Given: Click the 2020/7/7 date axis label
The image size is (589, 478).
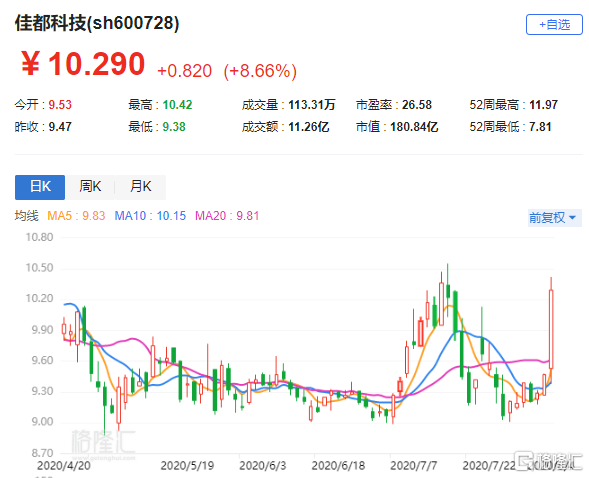Looking at the screenshot, I should tap(414, 466).
